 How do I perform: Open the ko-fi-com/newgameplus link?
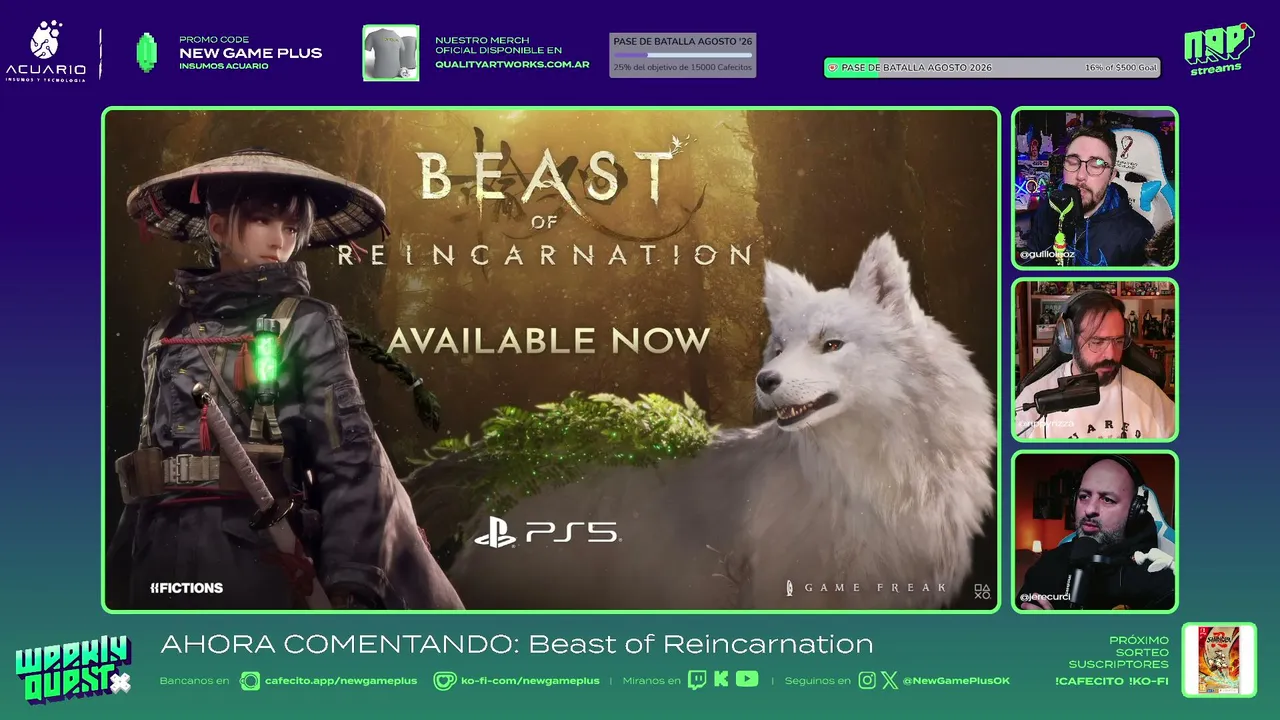pos(530,681)
